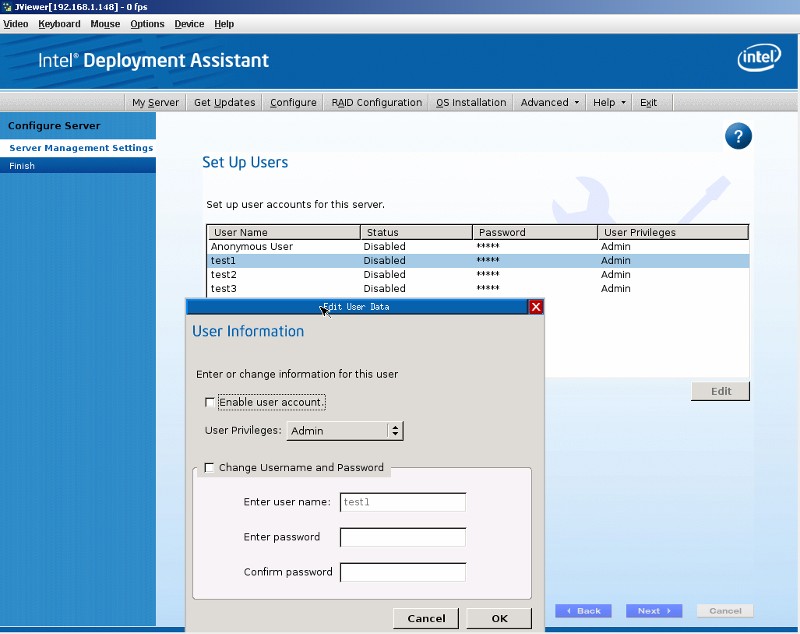The width and height of the screenshot is (800, 634).
Task: Click the Confirm password field
Action: (x=403, y=572)
